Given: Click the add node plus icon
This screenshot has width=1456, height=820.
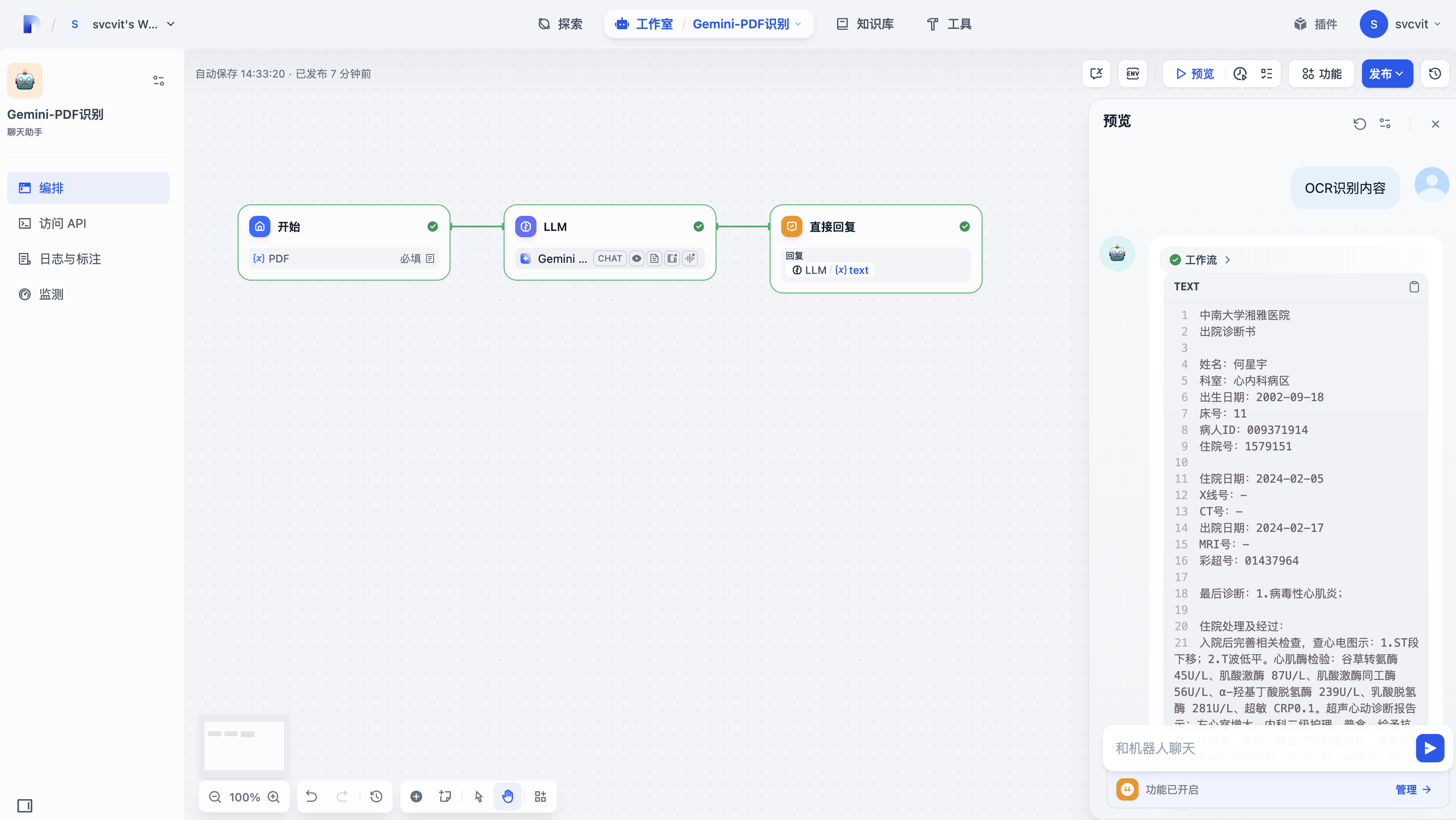Looking at the screenshot, I should (416, 796).
